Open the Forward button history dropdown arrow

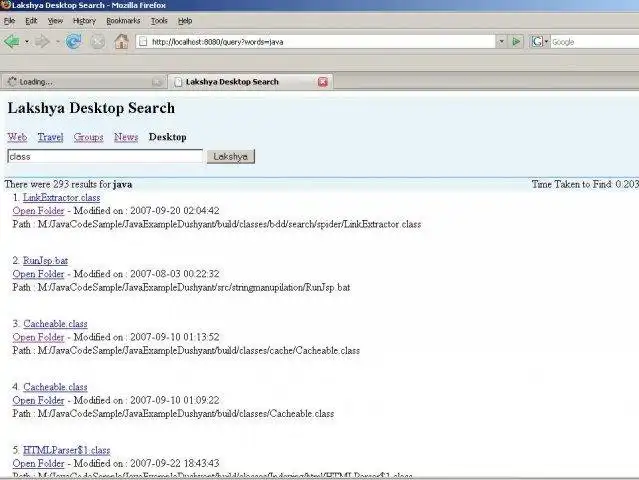(x=57, y=42)
